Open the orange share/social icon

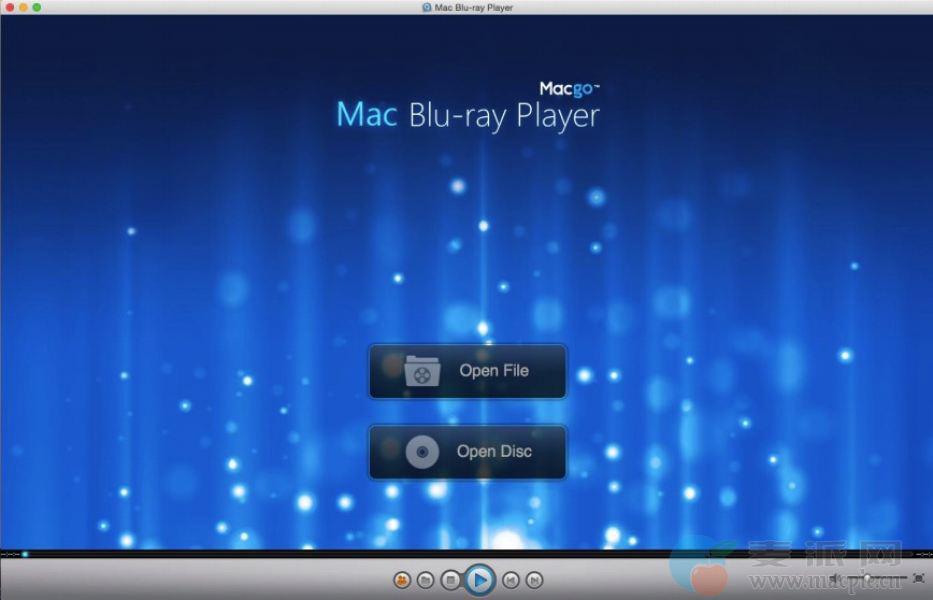pos(402,579)
